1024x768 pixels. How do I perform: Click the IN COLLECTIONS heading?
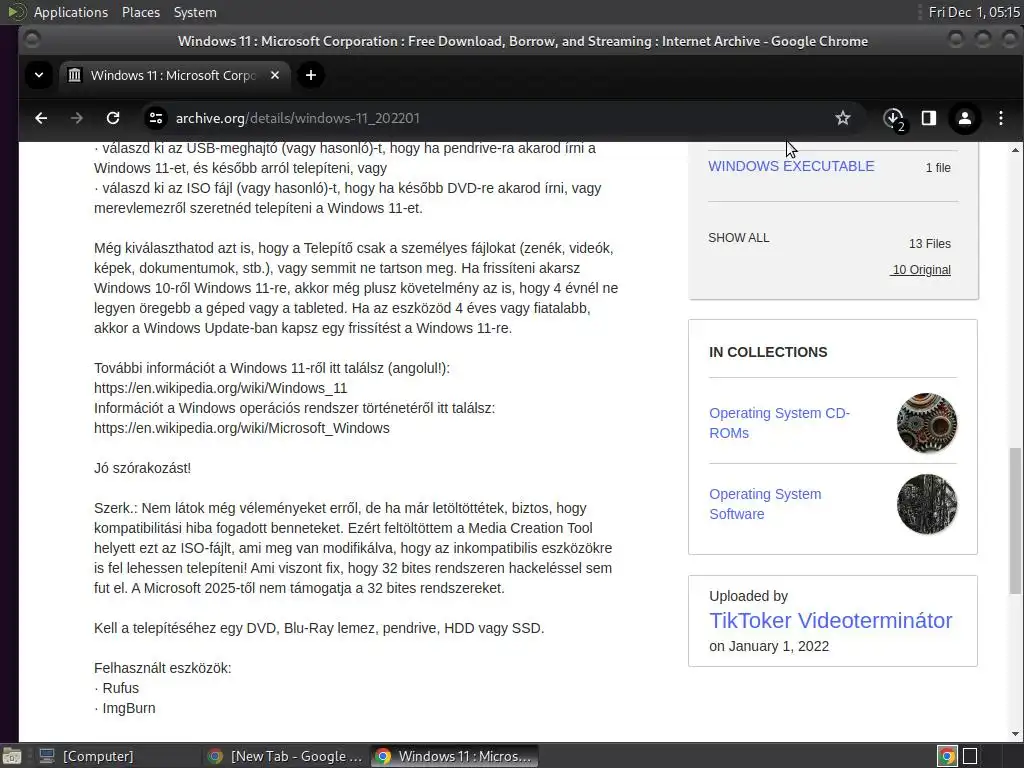pos(768,352)
